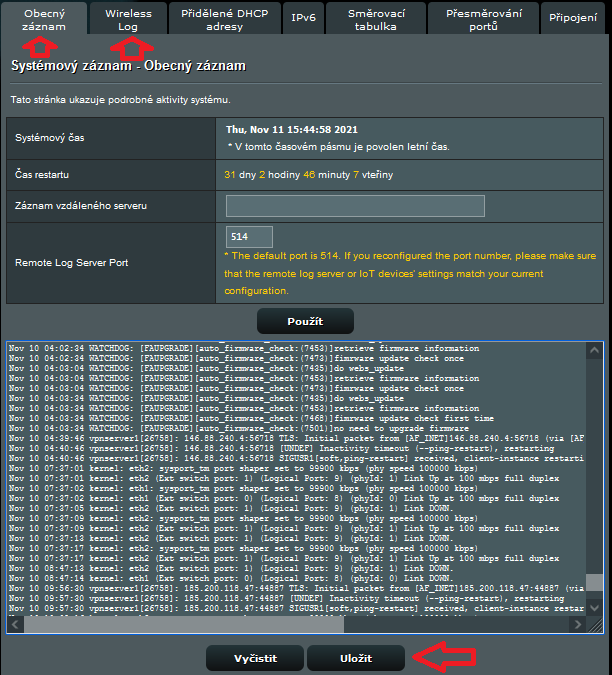Save the log with the Uložit button
Image resolution: width=612 pixels, height=675 pixels.
click(x=356, y=658)
